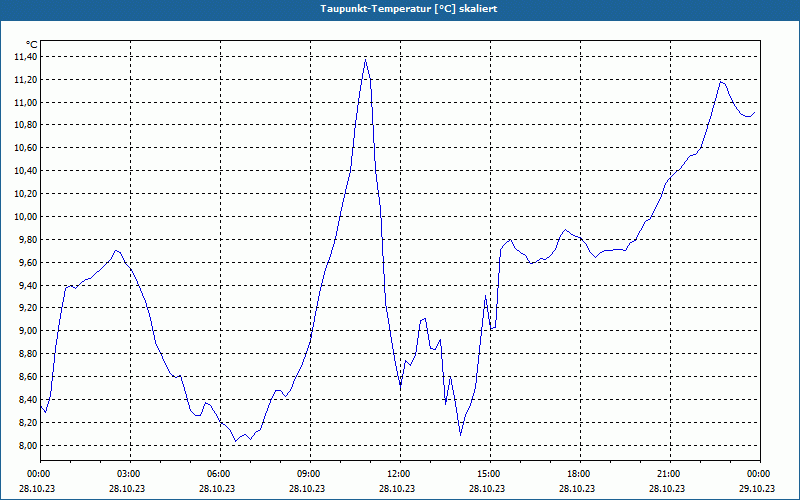Pick the 8,40 y-axis label

tap(28, 400)
